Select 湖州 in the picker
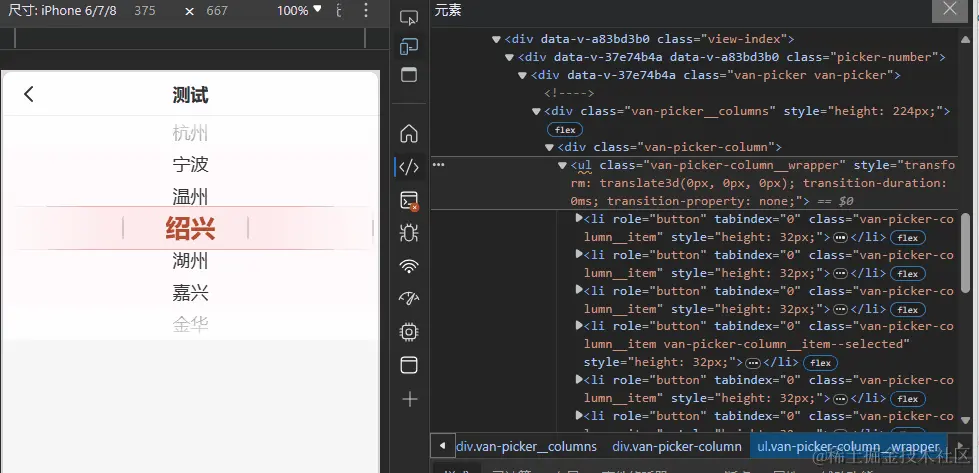 pos(190,261)
